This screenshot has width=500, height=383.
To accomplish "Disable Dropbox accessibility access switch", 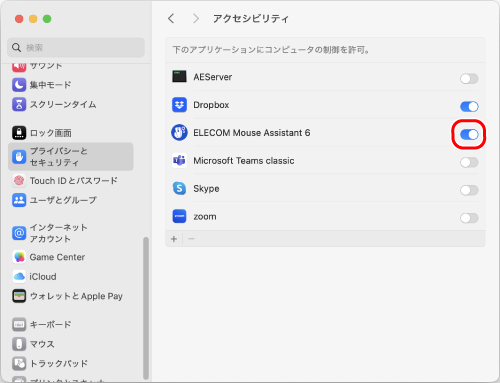I will (x=469, y=107).
